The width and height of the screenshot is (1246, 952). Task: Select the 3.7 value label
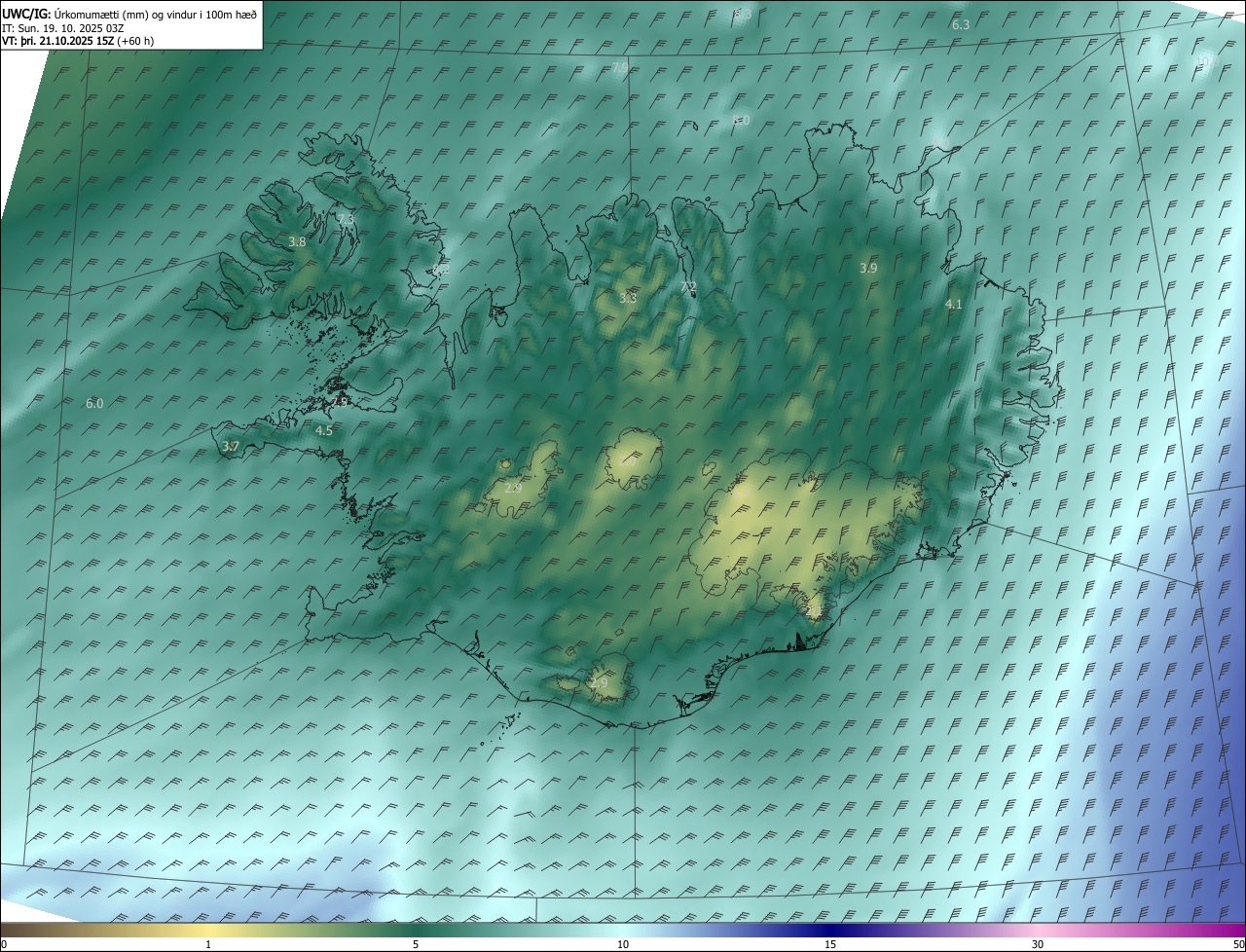[x=231, y=447]
